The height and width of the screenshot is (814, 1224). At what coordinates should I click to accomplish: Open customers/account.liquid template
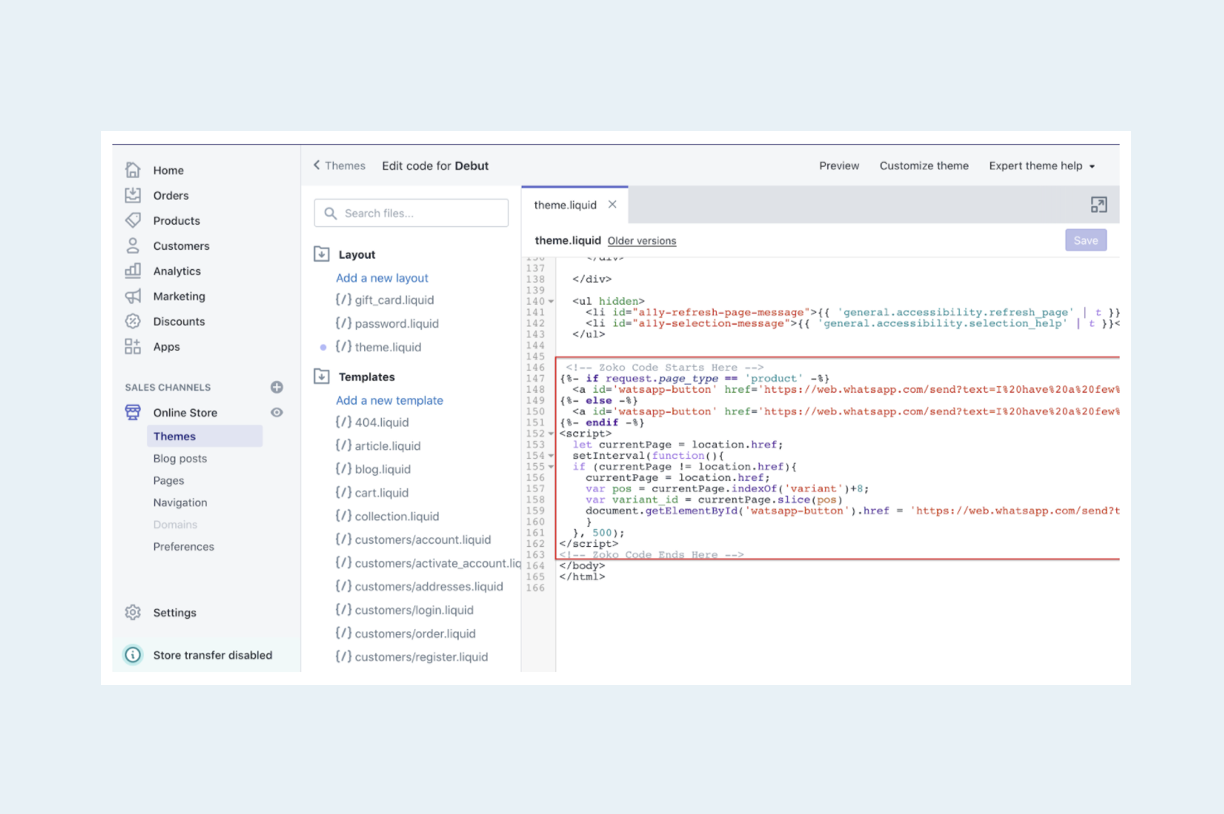(x=423, y=540)
